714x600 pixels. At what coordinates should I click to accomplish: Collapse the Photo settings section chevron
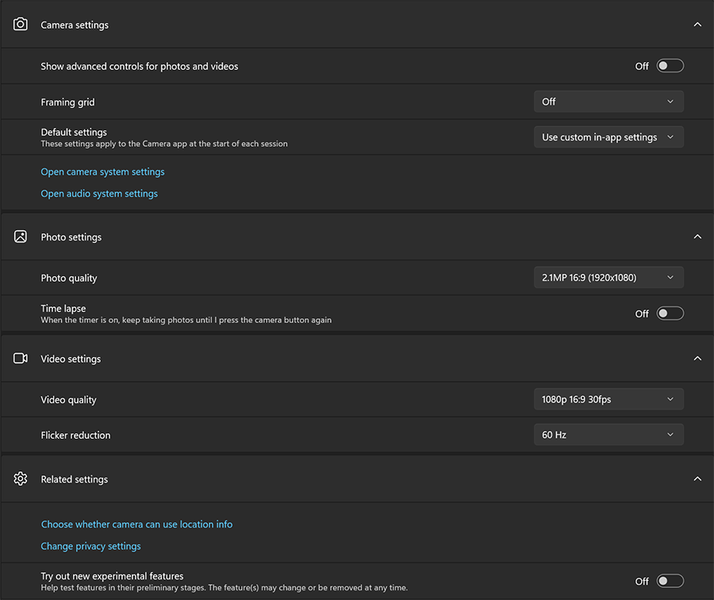click(x=697, y=237)
